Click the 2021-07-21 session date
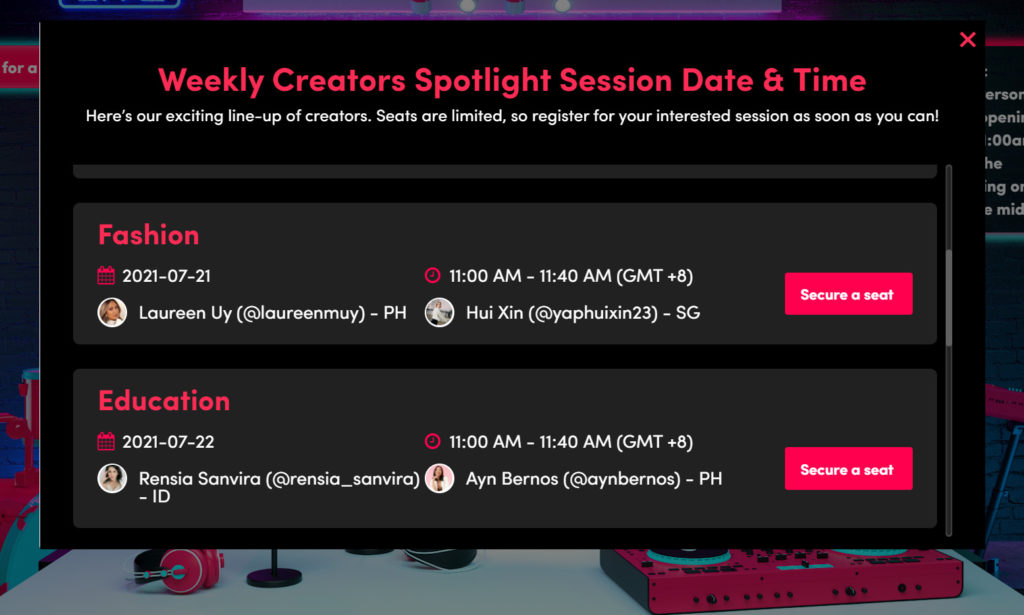Image resolution: width=1024 pixels, height=615 pixels. (x=166, y=276)
